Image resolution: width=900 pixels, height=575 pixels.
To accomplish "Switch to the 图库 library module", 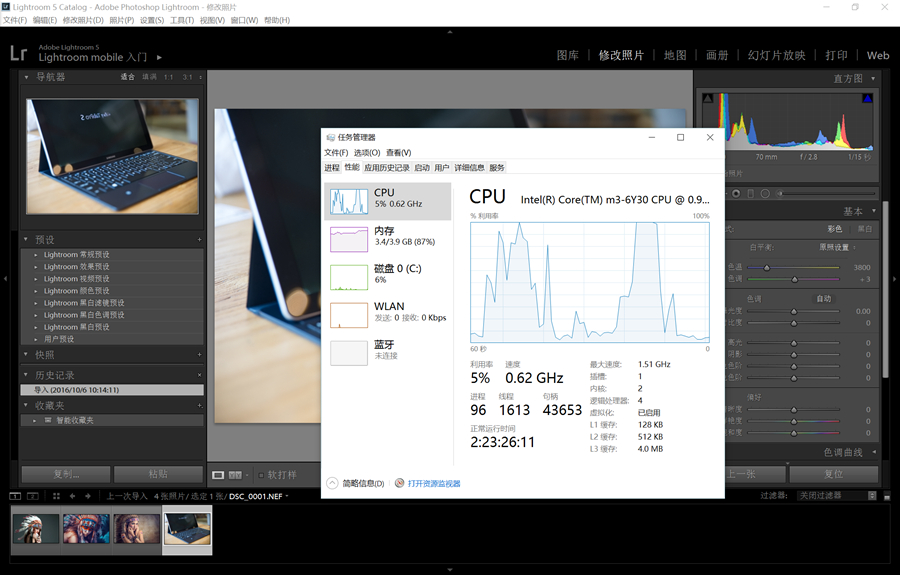I will (x=568, y=55).
